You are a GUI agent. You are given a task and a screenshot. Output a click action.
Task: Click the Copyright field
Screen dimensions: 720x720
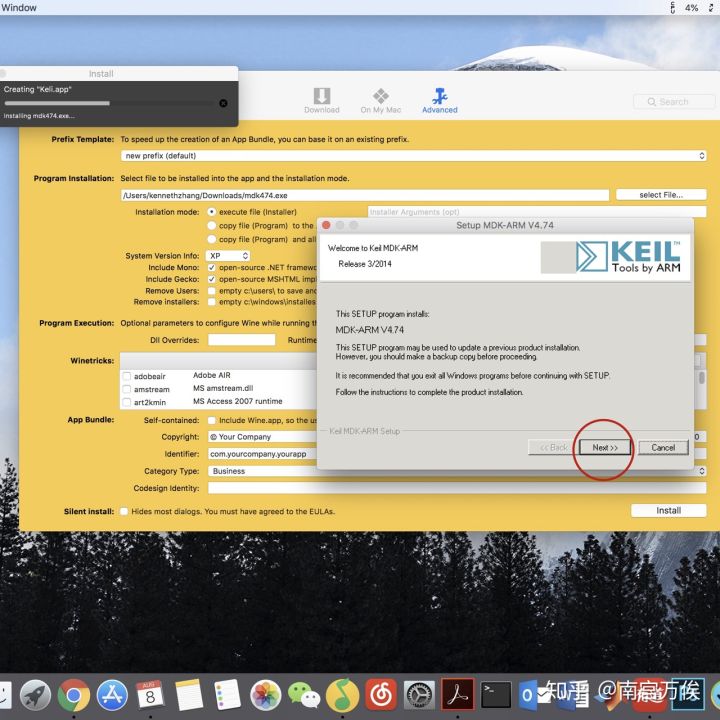tap(263, 437)
